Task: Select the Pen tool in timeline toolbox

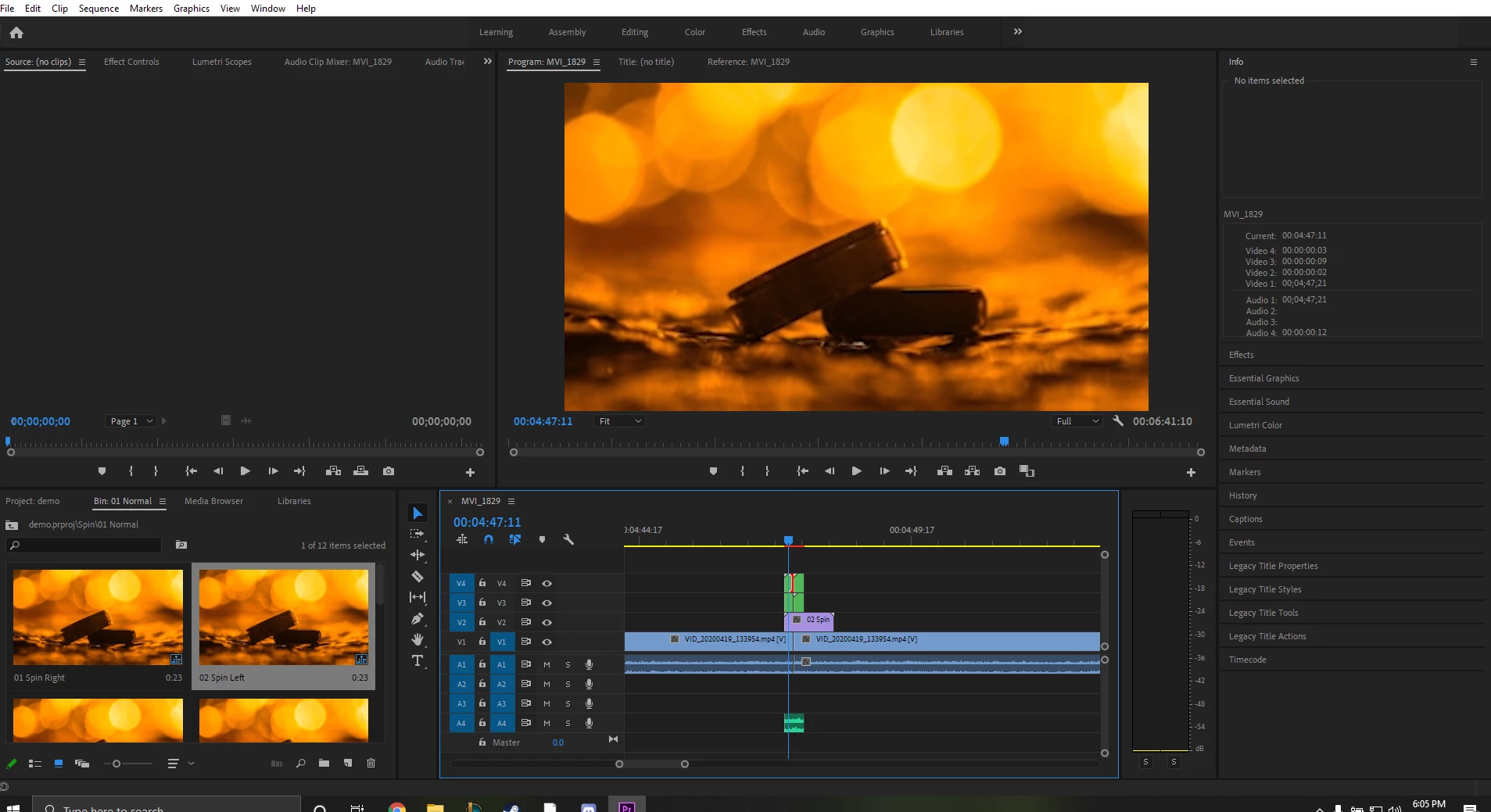Action: [418, 619]
